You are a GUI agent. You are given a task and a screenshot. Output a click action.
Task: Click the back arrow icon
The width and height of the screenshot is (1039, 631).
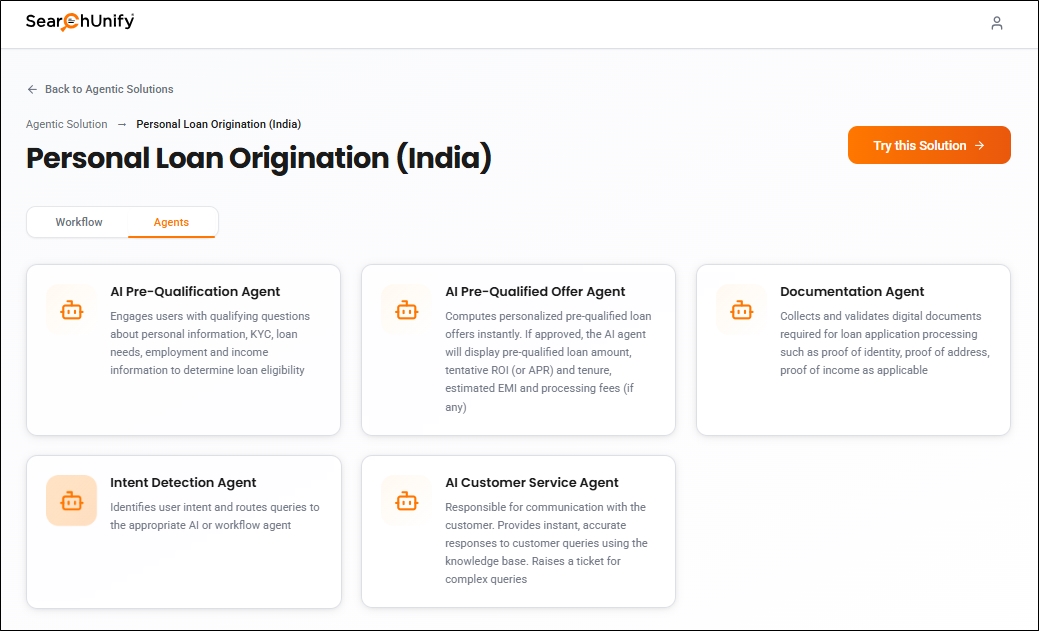coord(32,89)
